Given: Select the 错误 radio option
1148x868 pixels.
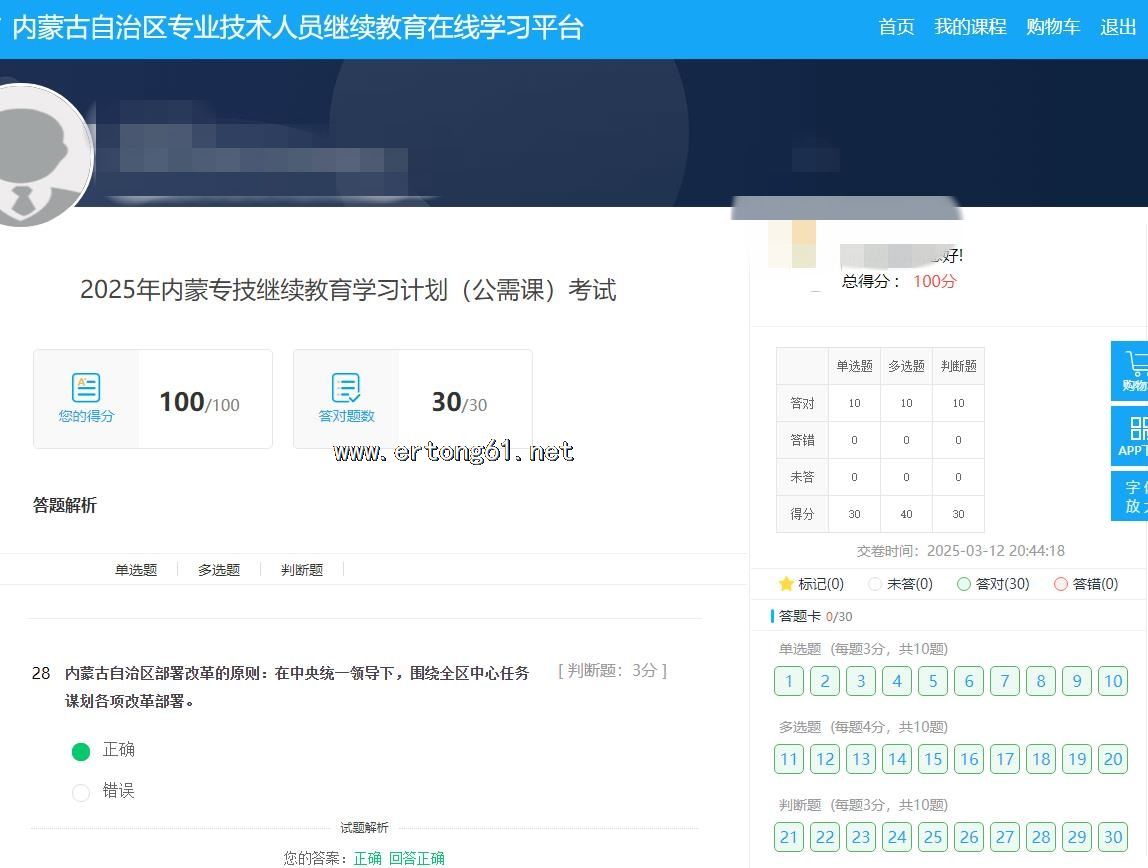Looking at the screenshot, I should [81, 792].
